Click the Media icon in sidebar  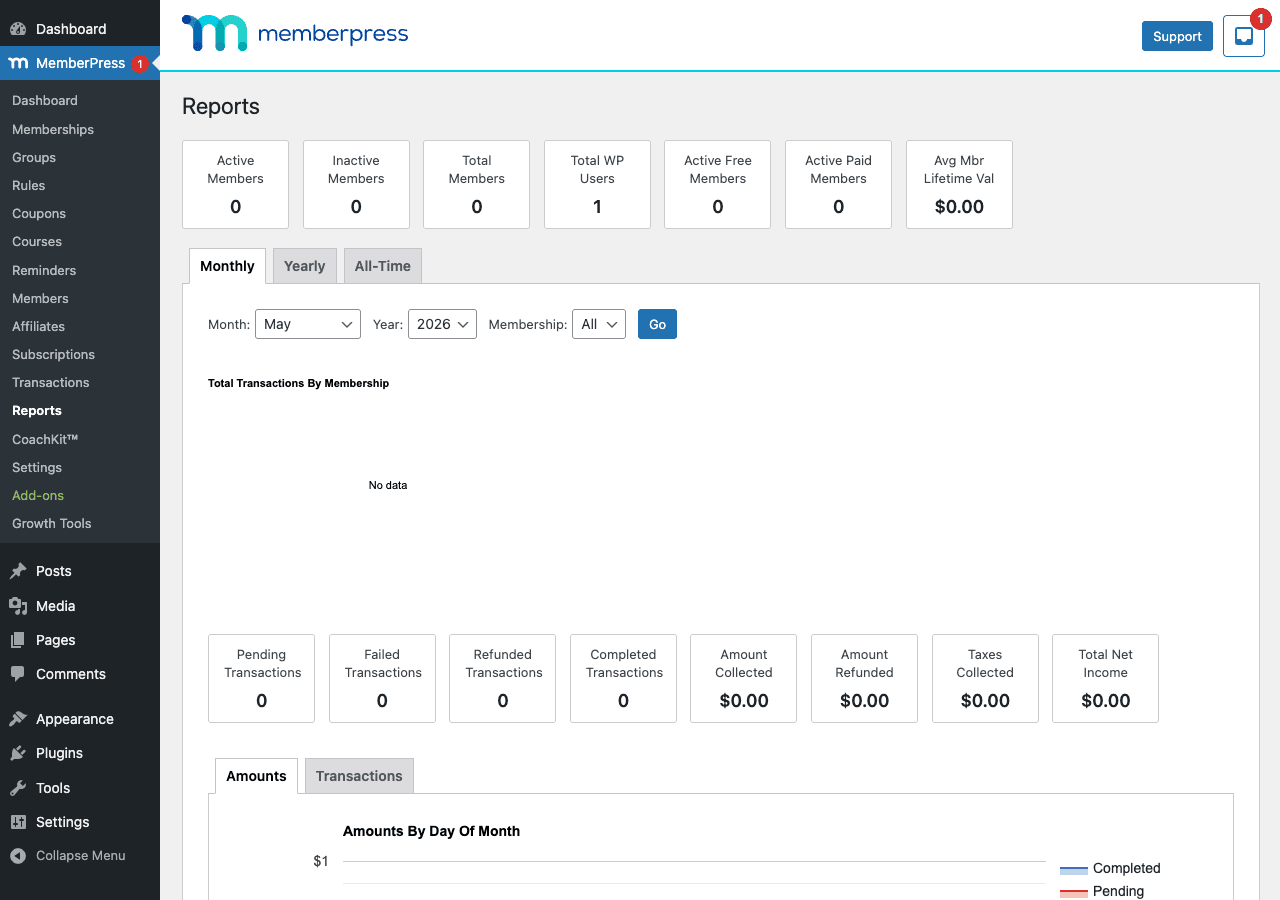pyautogui.click(x=18, y=606)
